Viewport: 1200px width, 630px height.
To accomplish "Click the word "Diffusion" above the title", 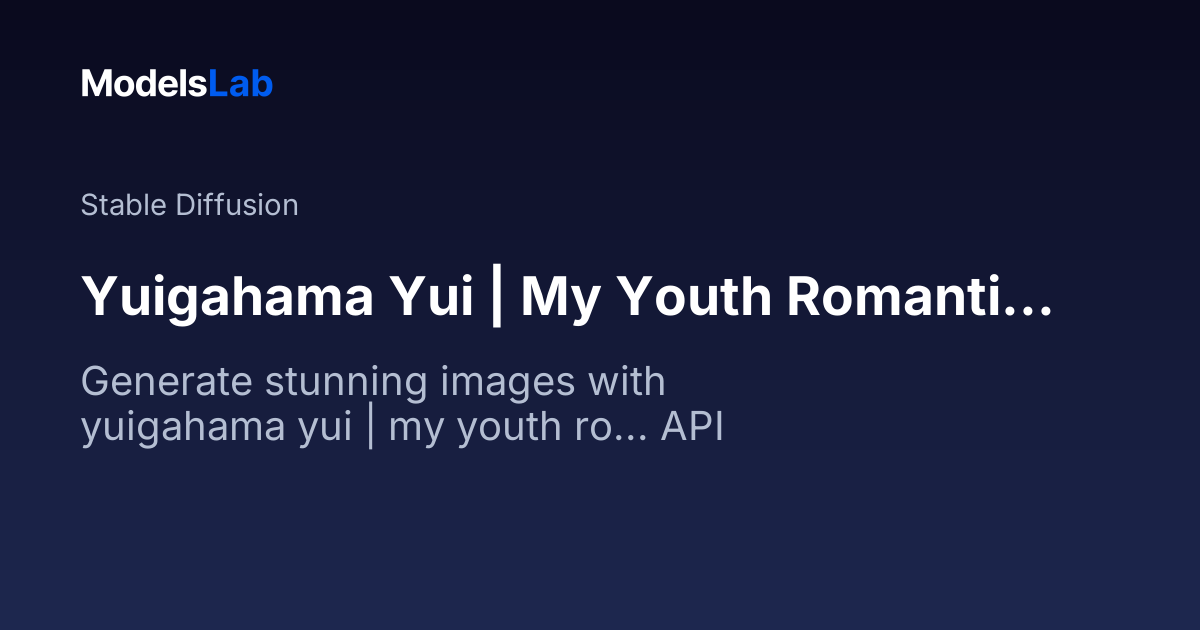I will tap(236, 205).
